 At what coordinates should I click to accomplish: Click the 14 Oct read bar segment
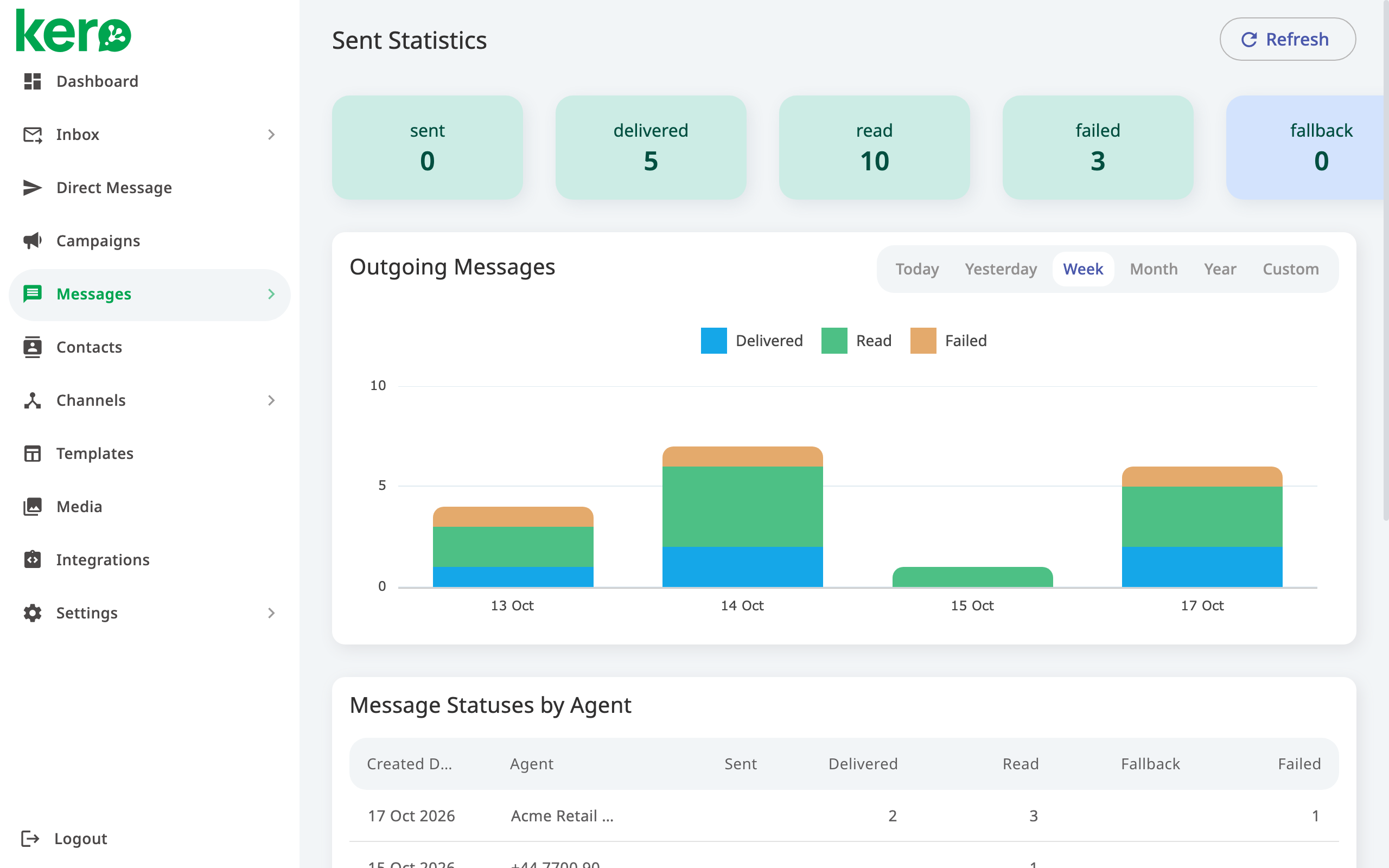click(x=742, y=506)
